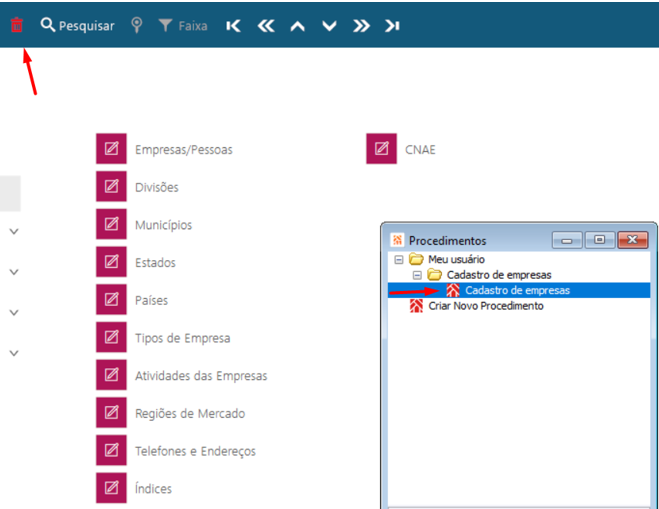
Task: Click the Tipos de Empresa label
Action: [x=182, y=338]
